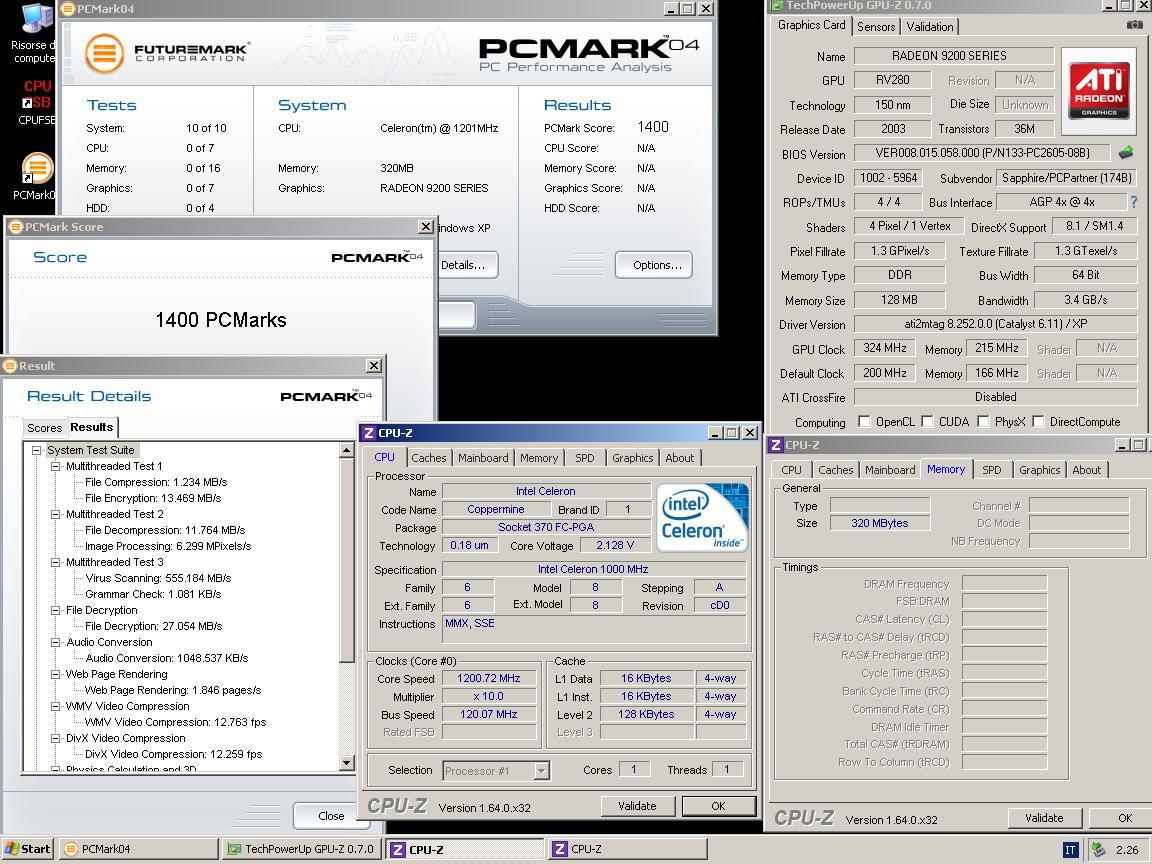Collapse the Multithreaded Test 3 node

pyautogui.click(x=55, y=562)
